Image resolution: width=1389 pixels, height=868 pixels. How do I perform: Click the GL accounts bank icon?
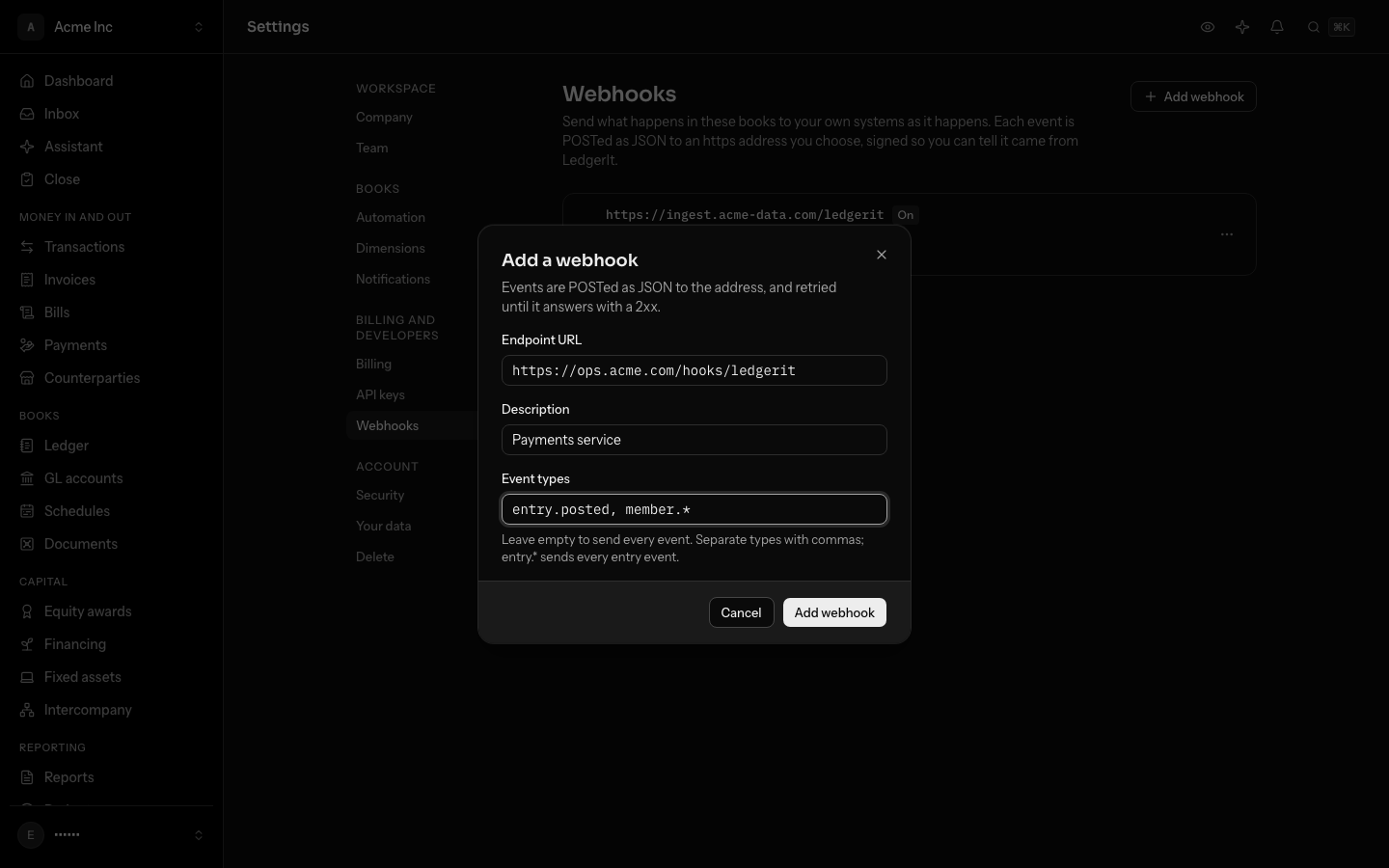[x=27, y=478]
